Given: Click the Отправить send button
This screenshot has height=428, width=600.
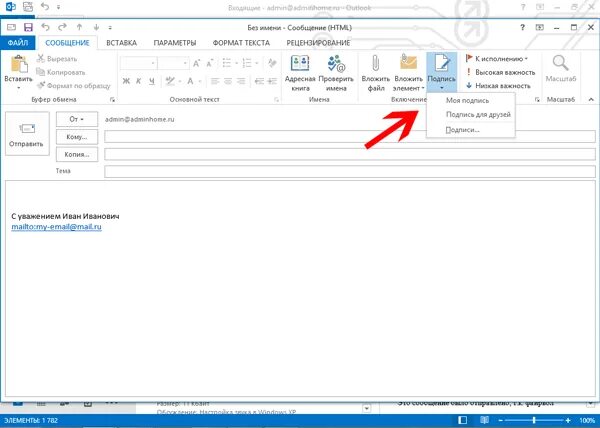Looking at the screenshot, I should click(27, 133).
